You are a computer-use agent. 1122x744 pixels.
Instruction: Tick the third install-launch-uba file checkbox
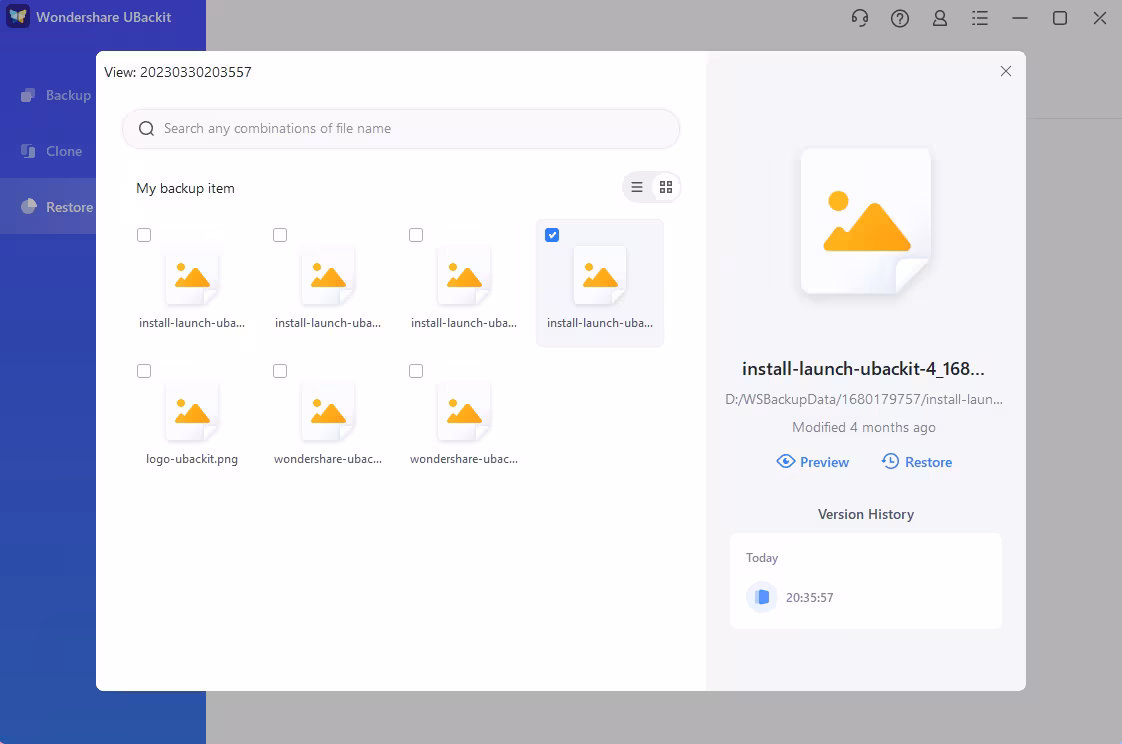click(x=416, y=235)
